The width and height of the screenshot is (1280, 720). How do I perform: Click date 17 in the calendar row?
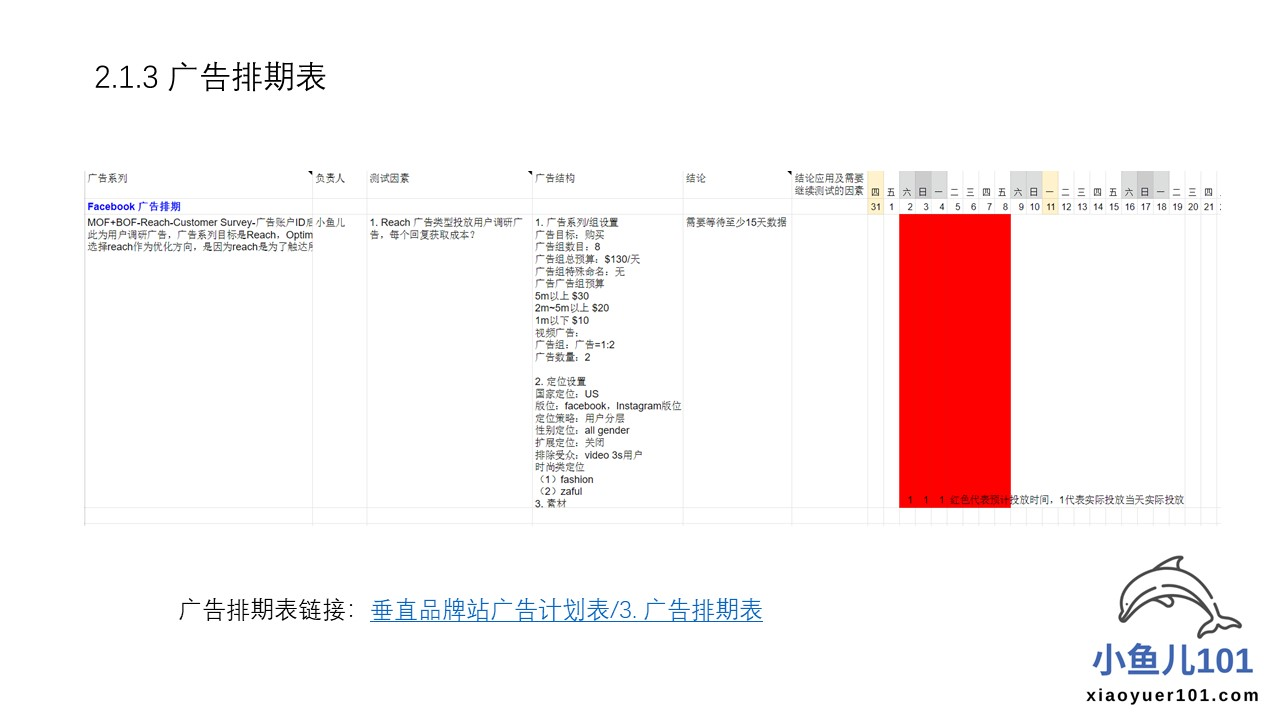coord(1145,207)
